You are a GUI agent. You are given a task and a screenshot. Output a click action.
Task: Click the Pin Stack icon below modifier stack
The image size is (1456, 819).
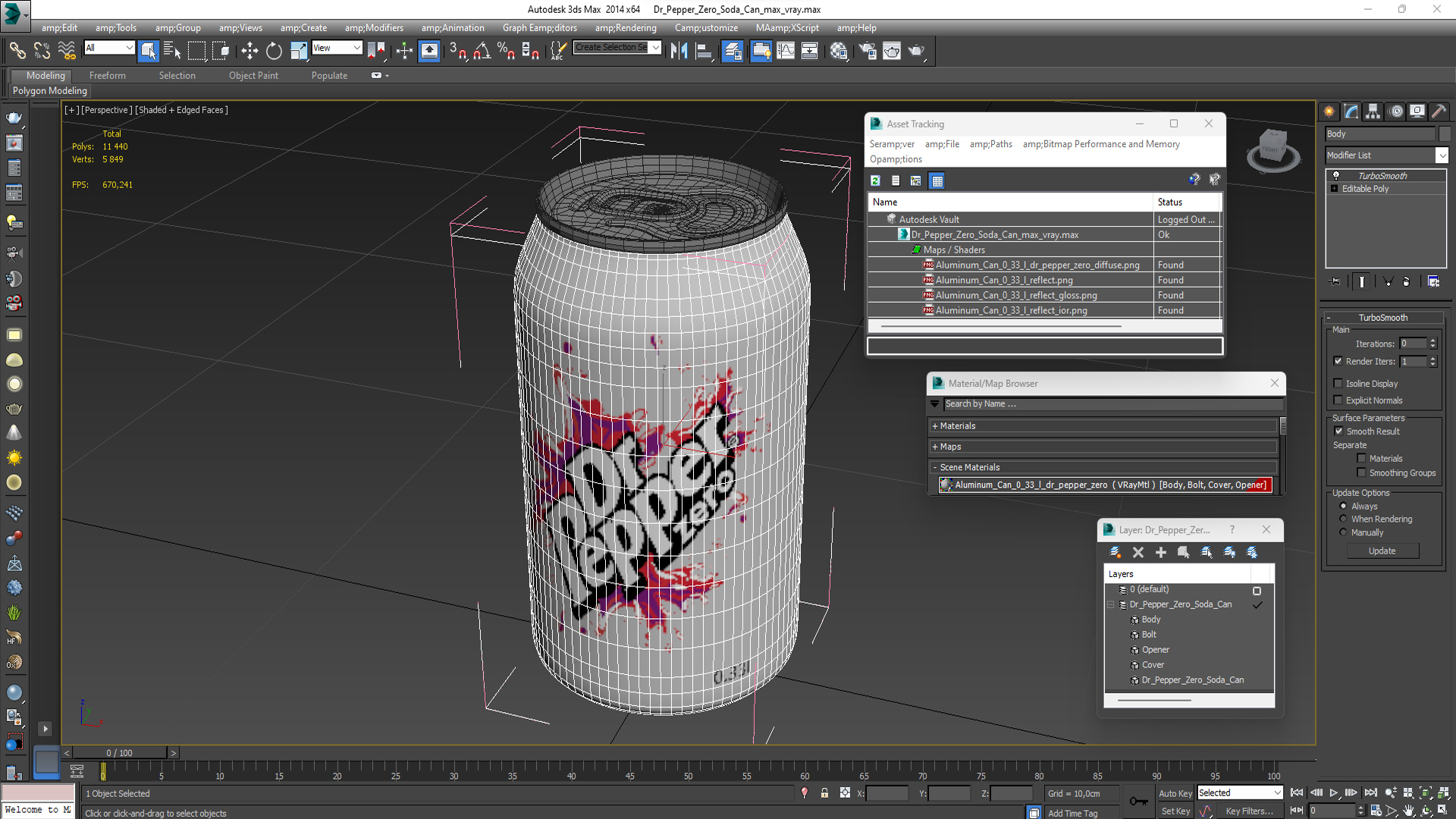tap(1335, 281)
